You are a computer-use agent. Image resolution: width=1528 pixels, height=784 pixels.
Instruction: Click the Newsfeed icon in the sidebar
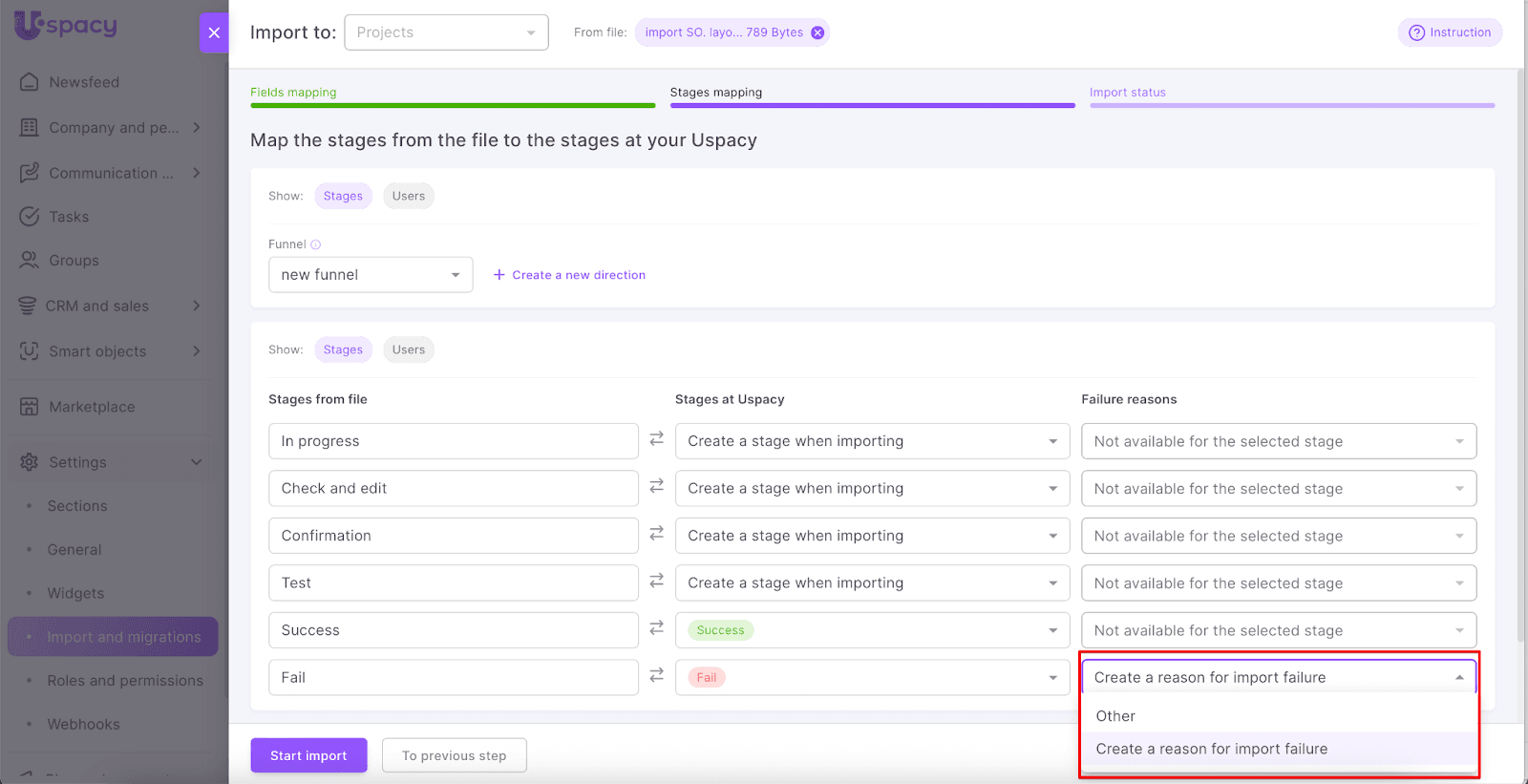pyautogui.click(x=30, y=82)
